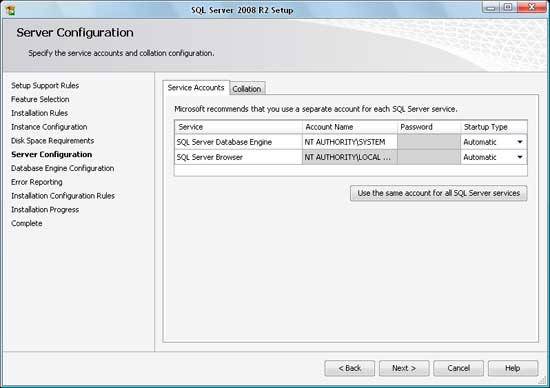This screenshot has height=388, width=550.
Task: Click the Account Name column header
Action: [350, 127]
